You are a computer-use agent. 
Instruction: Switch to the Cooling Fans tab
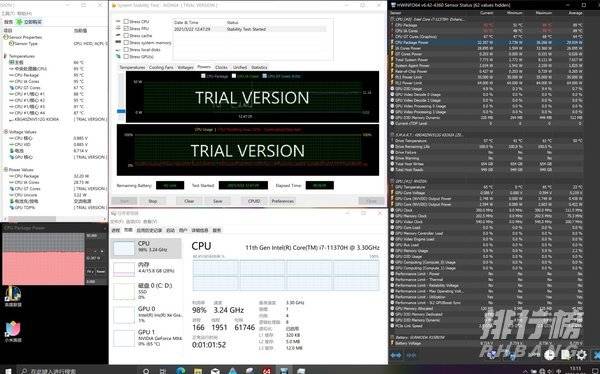161,67
